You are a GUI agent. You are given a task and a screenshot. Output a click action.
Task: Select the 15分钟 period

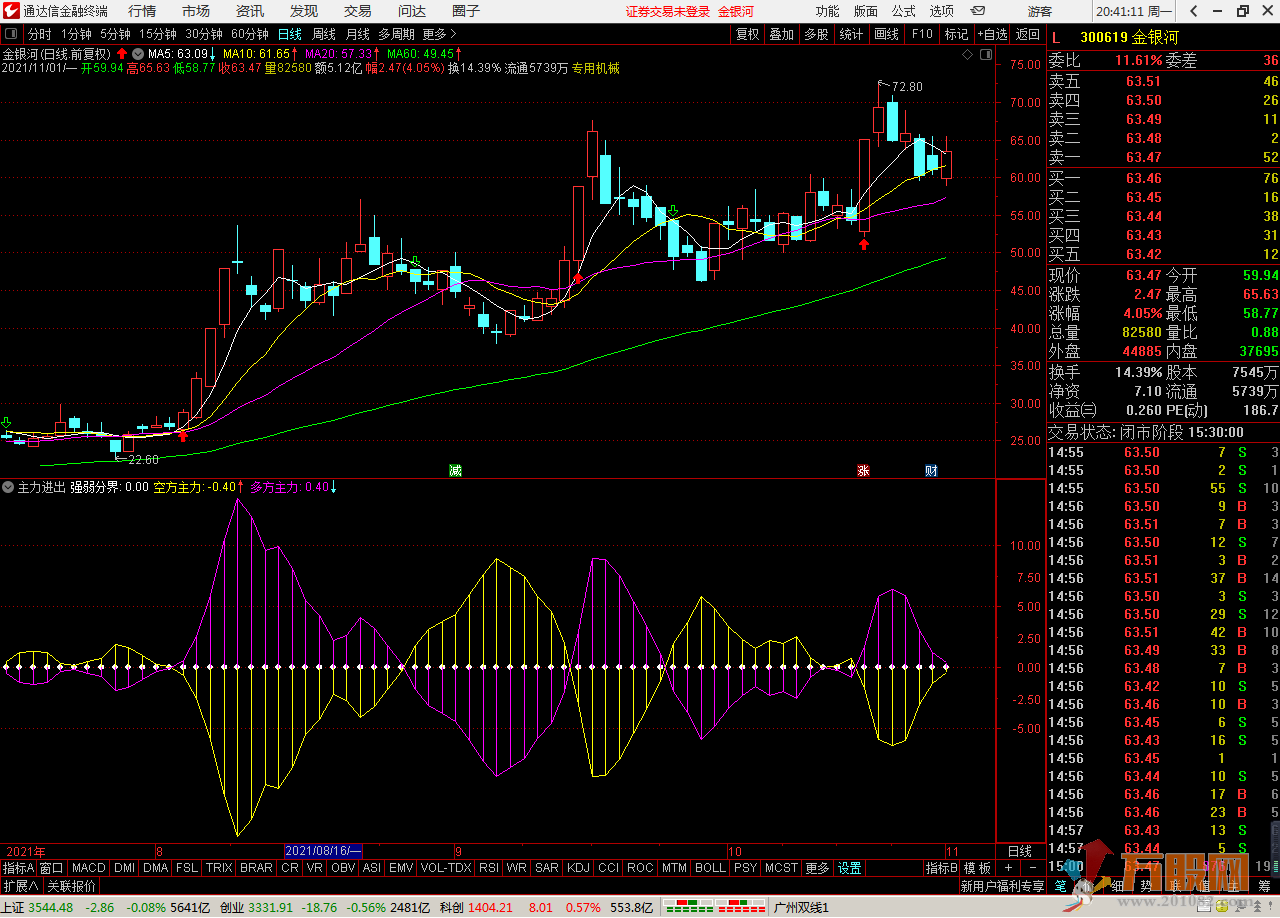click(158, 34)
